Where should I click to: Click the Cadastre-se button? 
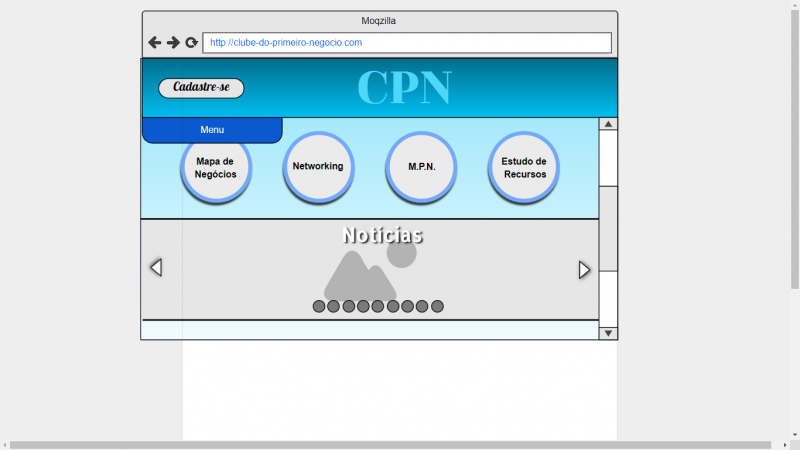coord(201,88)
